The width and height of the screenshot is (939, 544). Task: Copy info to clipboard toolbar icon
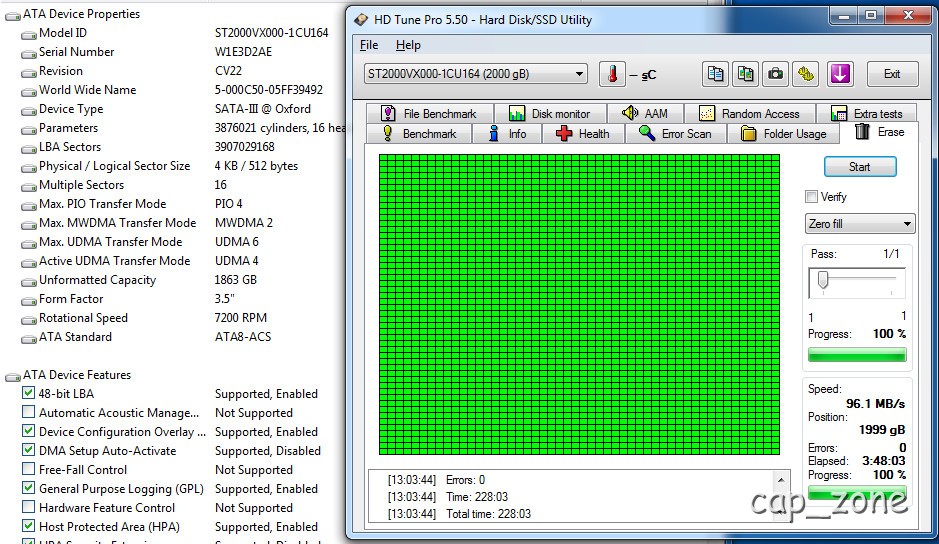tap(716, 74)
